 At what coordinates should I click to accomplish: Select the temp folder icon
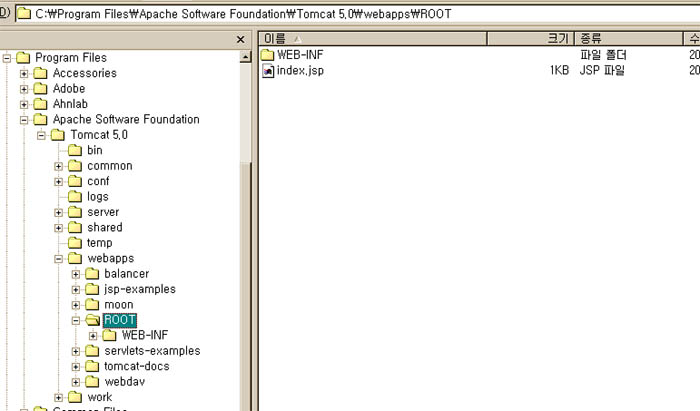pyautogui.click(x=76, y=243)
